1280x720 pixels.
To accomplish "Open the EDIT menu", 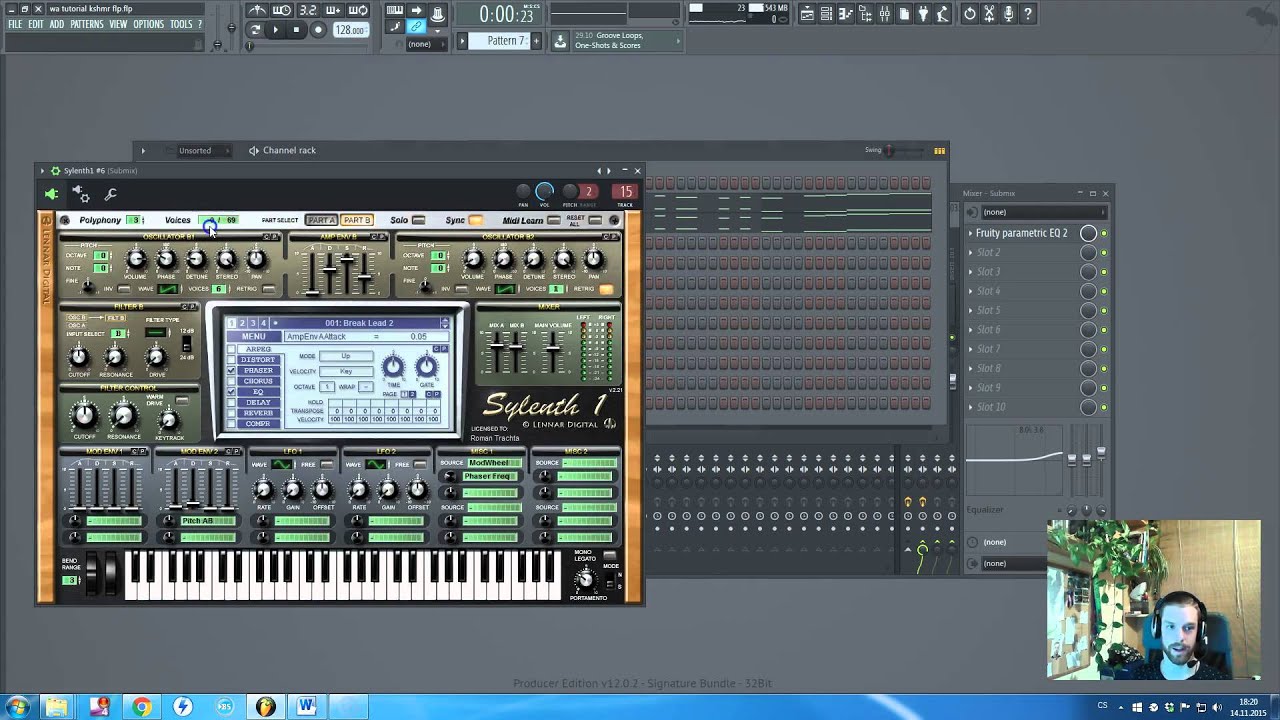I will click(36, 24).
